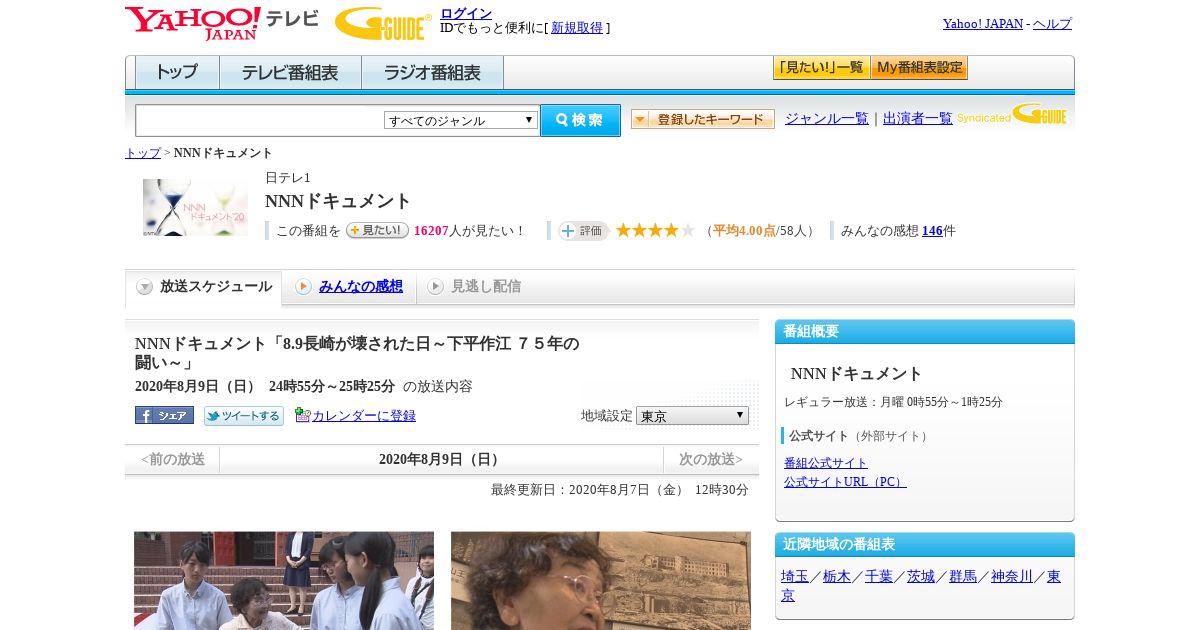1200x630 pixels.
Task: Click the 見たい! button
Action: (x=377, y=230)
